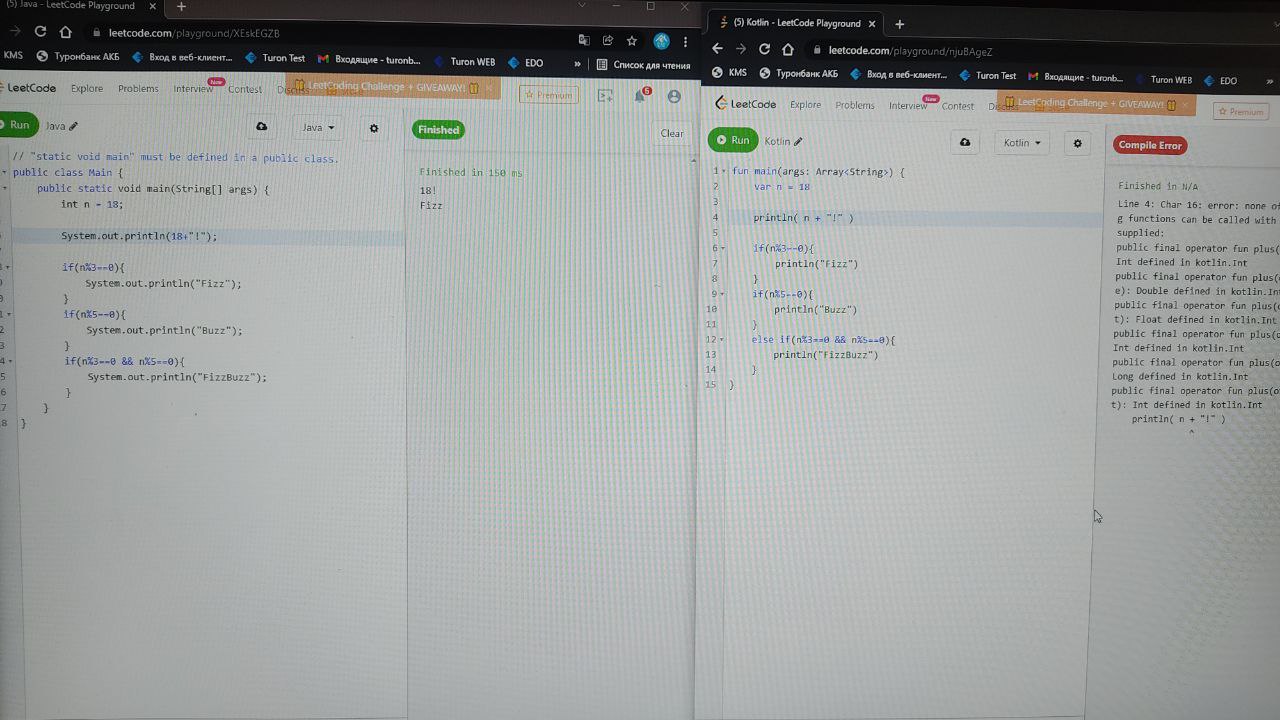Open Turon Test bookmark in Java window

tap(276, 58)
